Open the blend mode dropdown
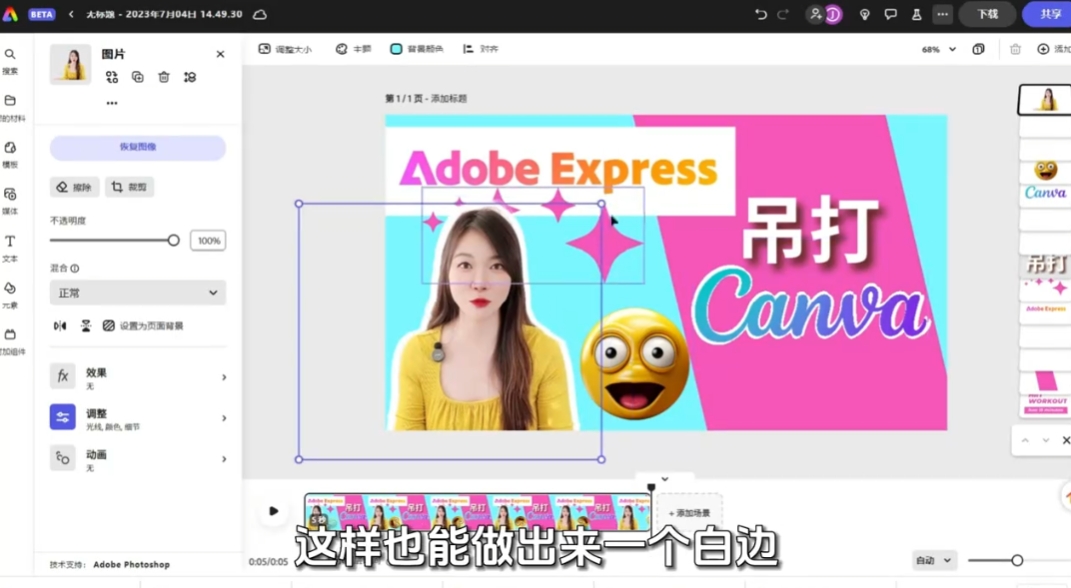Screen dimensions: 1071x588 (x=138, y=293)
